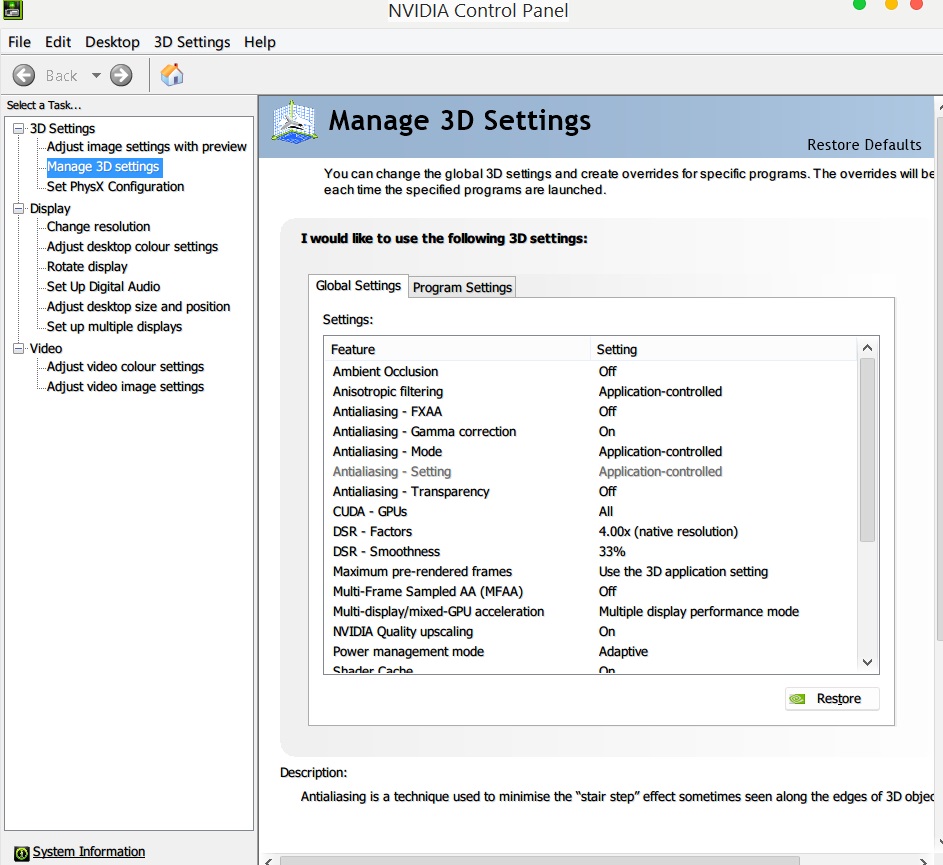The width and height of the screenshot is (943, 865).
Task: Select NVIDIA Quality upscaling row
Action: (x=592, y=632)
